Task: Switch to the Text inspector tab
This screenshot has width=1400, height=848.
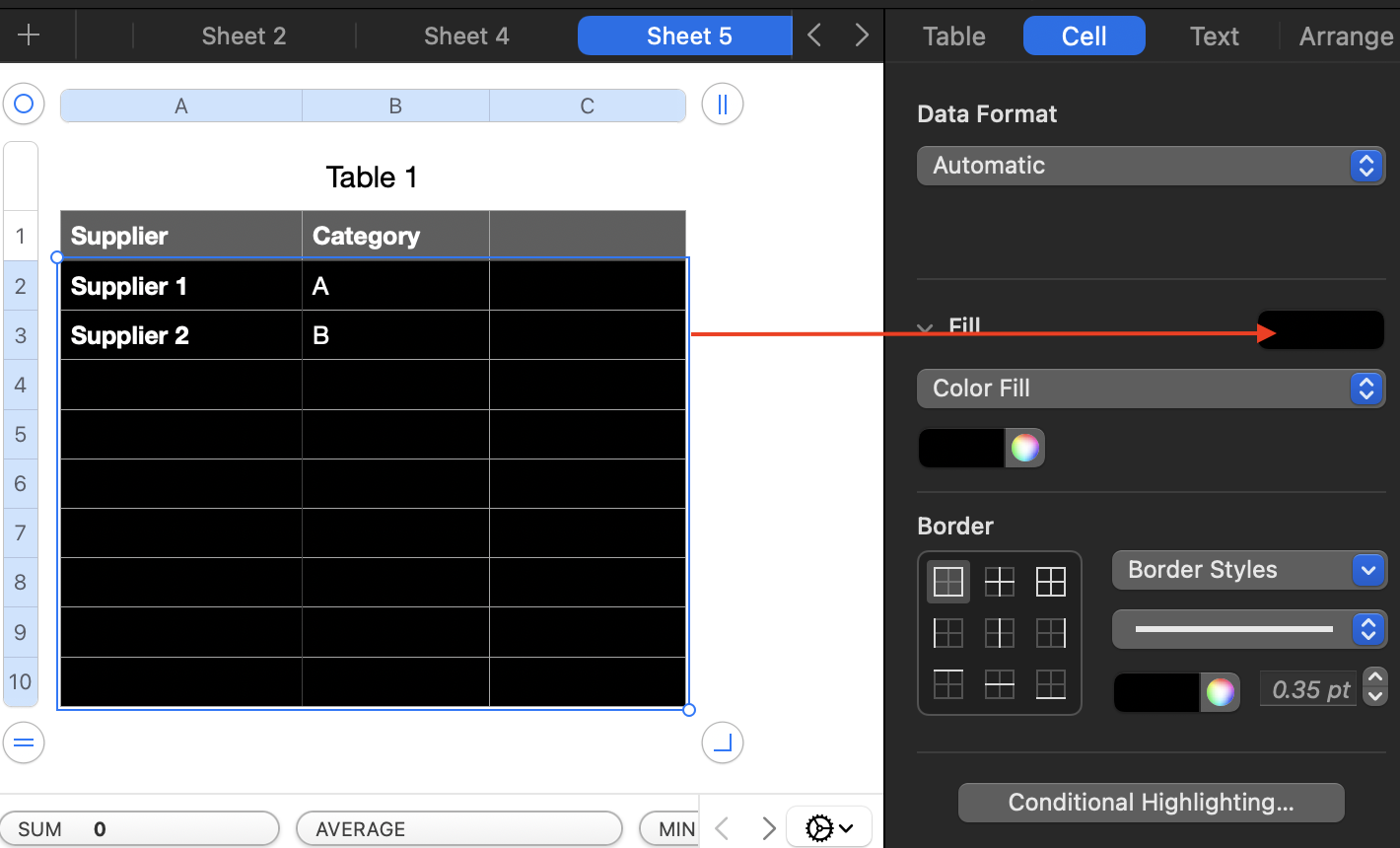Action: tap(1214, 35)
